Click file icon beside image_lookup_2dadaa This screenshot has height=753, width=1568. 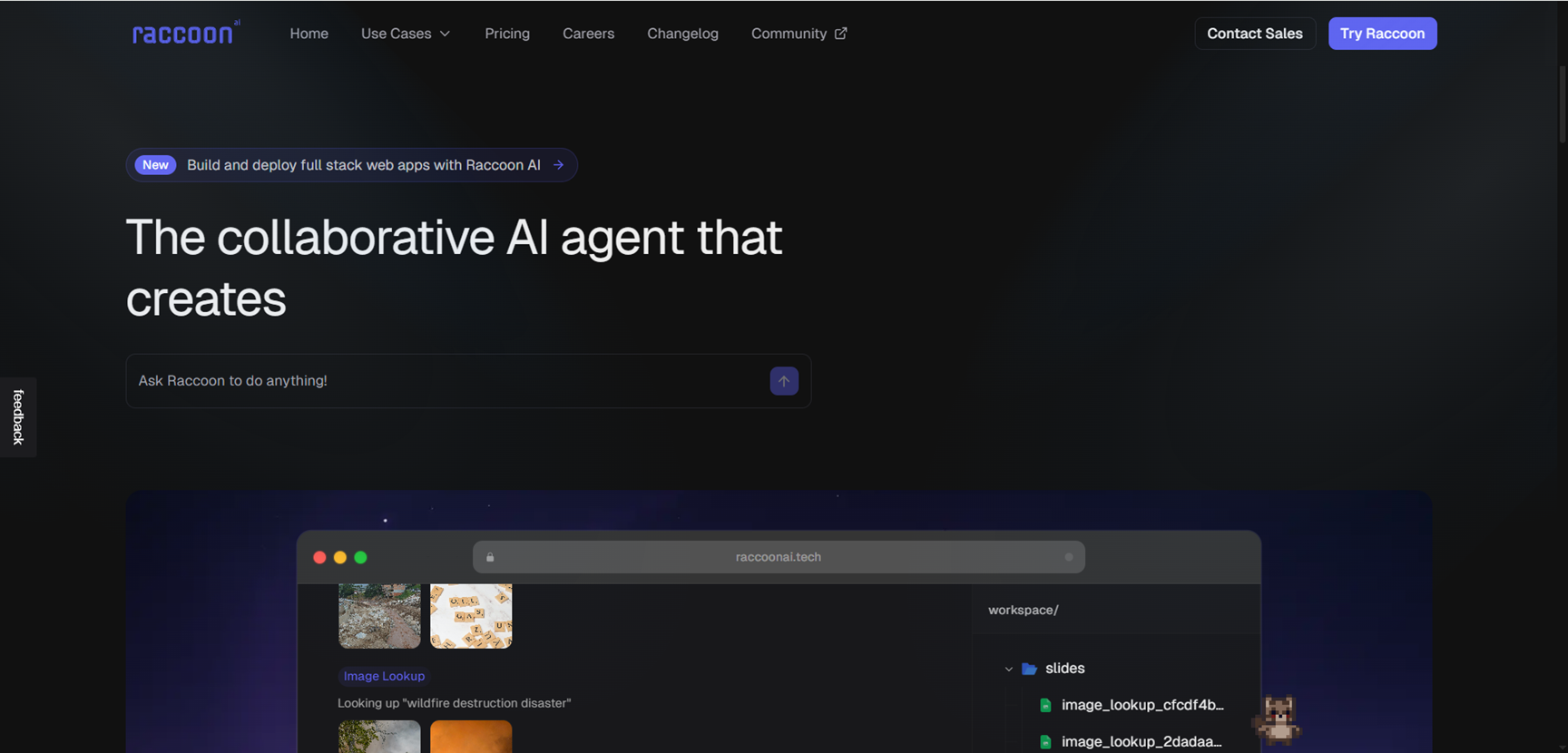(x=1045, y=742)
